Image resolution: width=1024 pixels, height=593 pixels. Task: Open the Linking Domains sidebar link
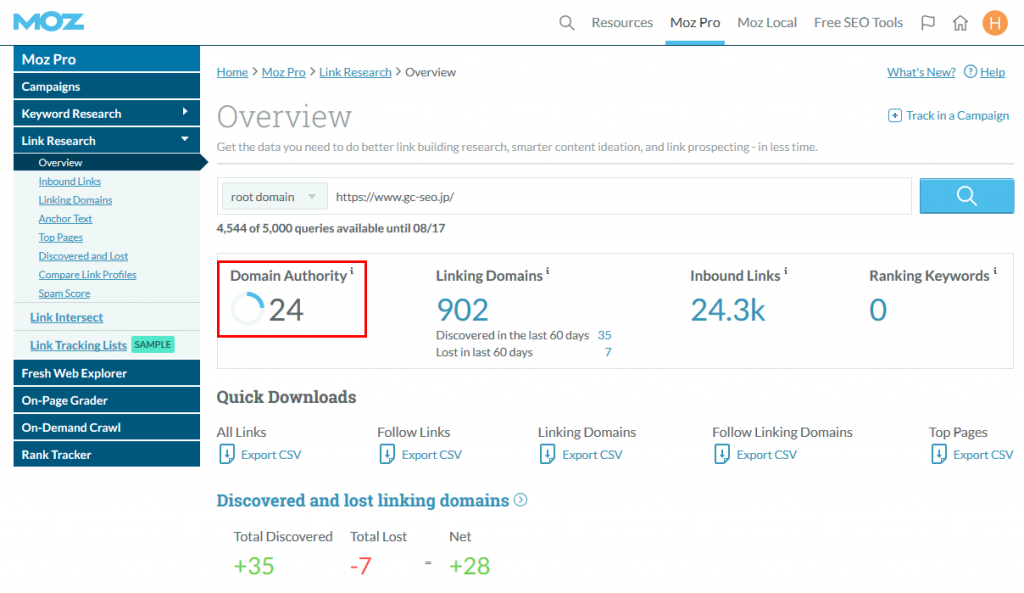(75, 200)
